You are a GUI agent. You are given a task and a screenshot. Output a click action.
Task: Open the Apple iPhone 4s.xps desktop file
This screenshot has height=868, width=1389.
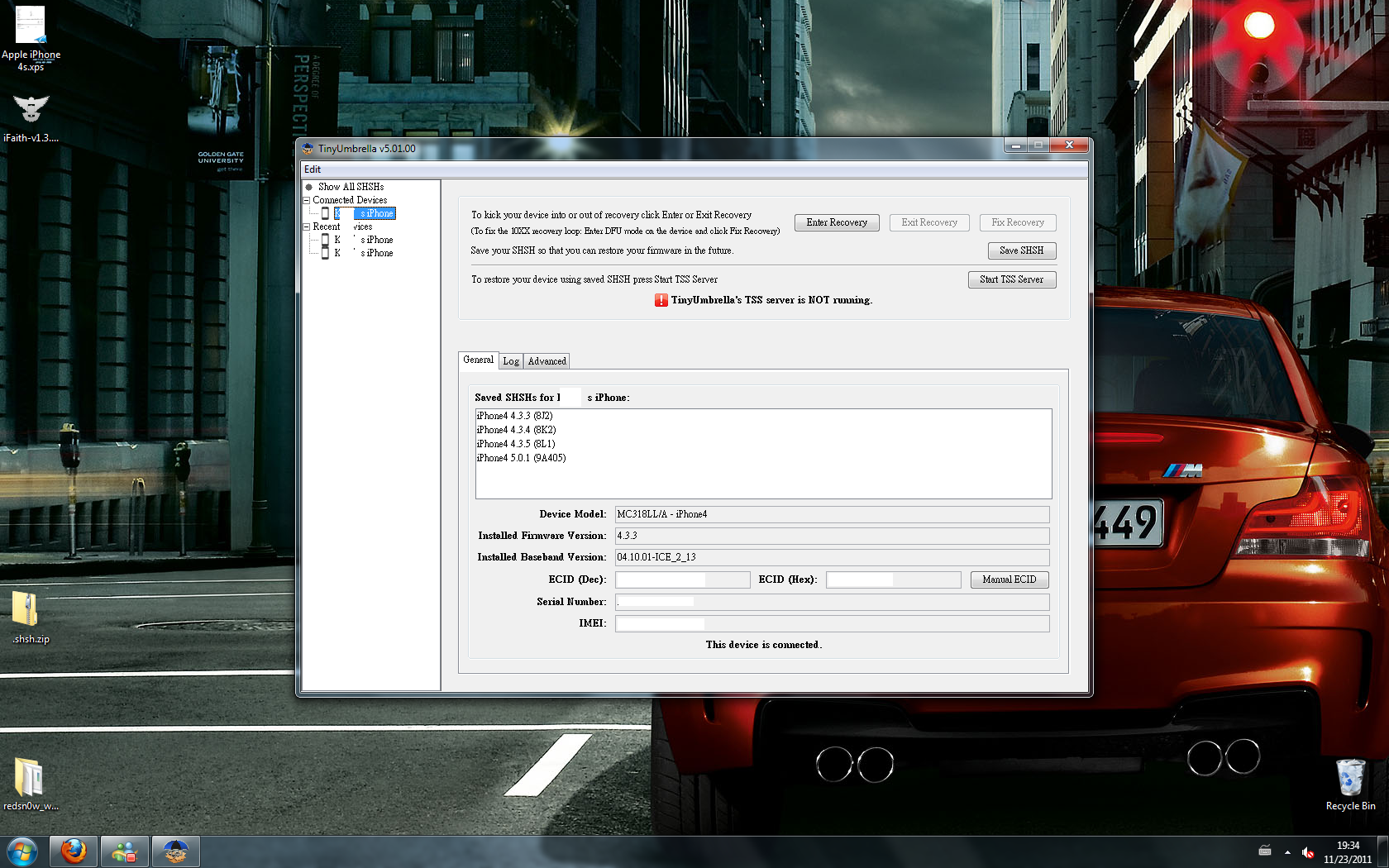tap(31, 38)
